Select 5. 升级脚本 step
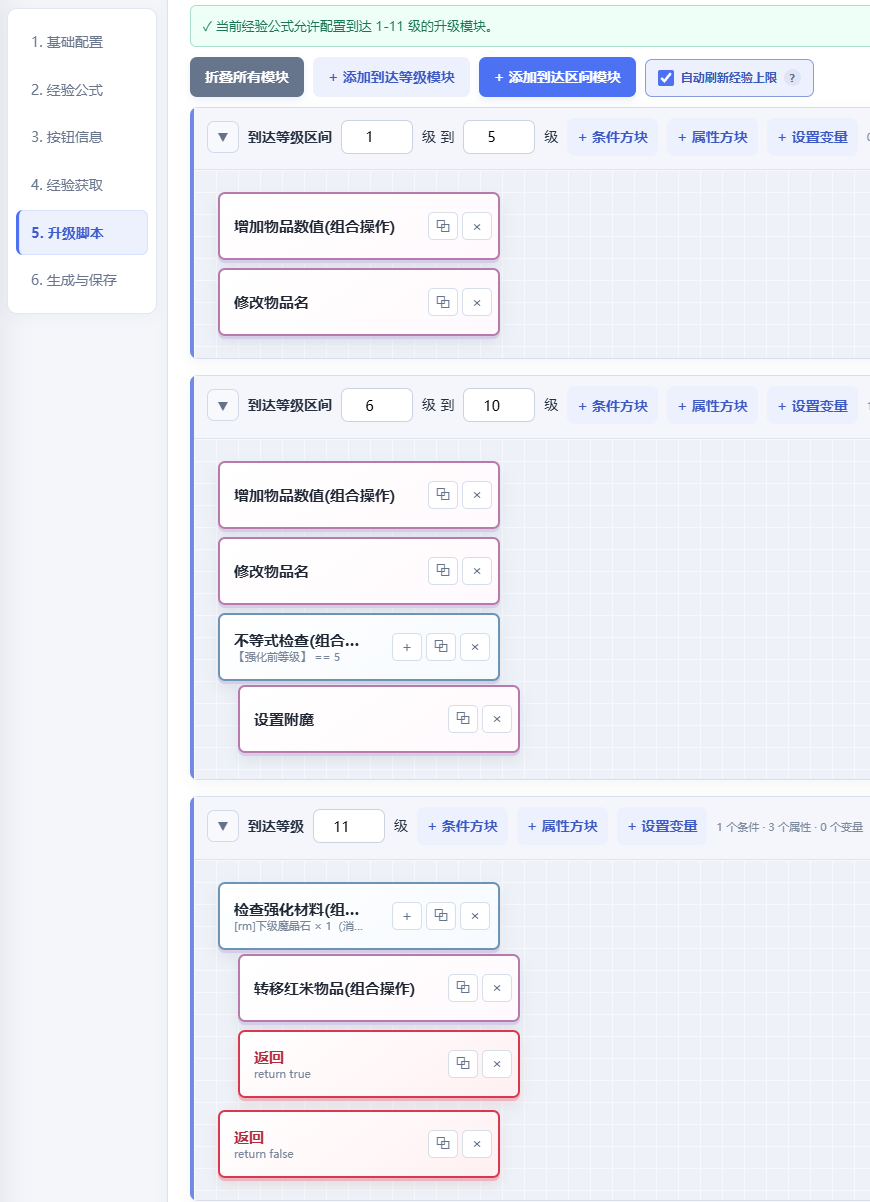The image size is (870, 1202). (82, 233)
